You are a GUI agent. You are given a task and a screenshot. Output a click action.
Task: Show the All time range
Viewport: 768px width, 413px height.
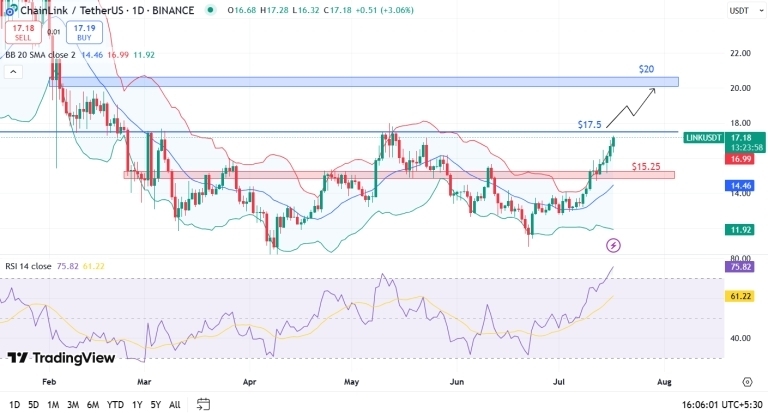pyautogui.click(x=174, y=405)
